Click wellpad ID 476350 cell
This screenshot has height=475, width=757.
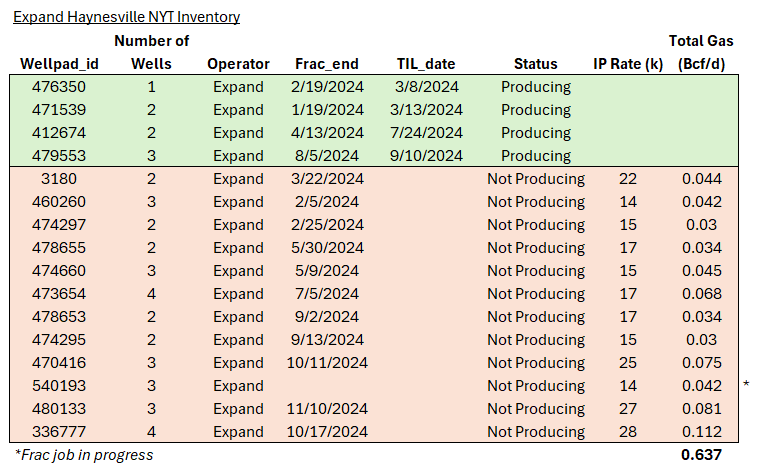pyautogui.click(x=59, y=87)
